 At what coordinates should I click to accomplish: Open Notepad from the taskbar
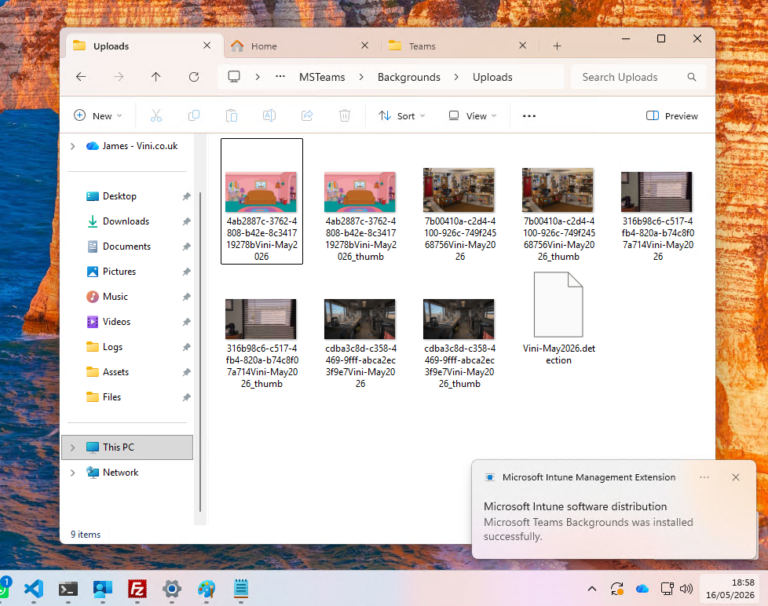tap(240, 588)
